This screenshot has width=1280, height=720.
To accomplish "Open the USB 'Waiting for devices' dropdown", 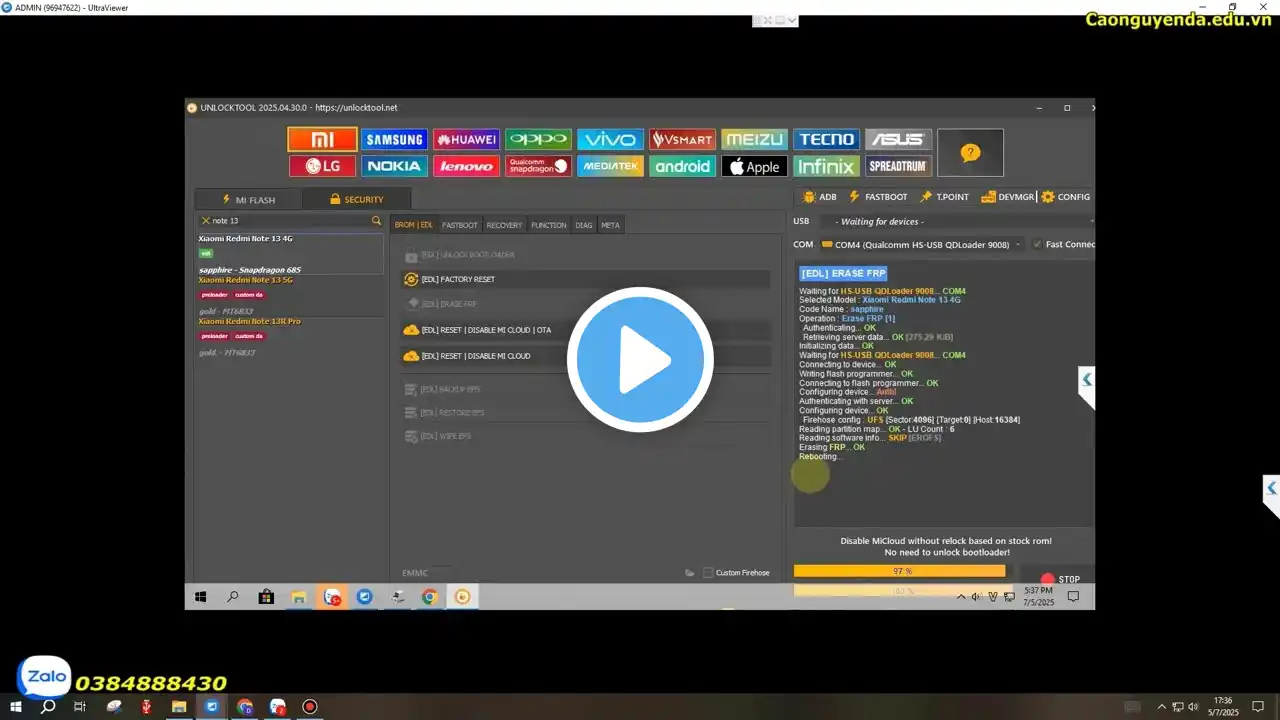I will (x=958, y=221).
